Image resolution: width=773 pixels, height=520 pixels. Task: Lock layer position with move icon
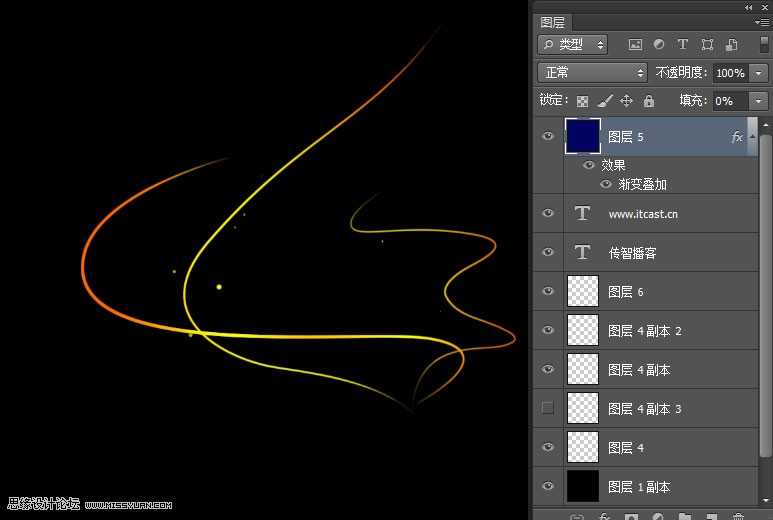626,101
